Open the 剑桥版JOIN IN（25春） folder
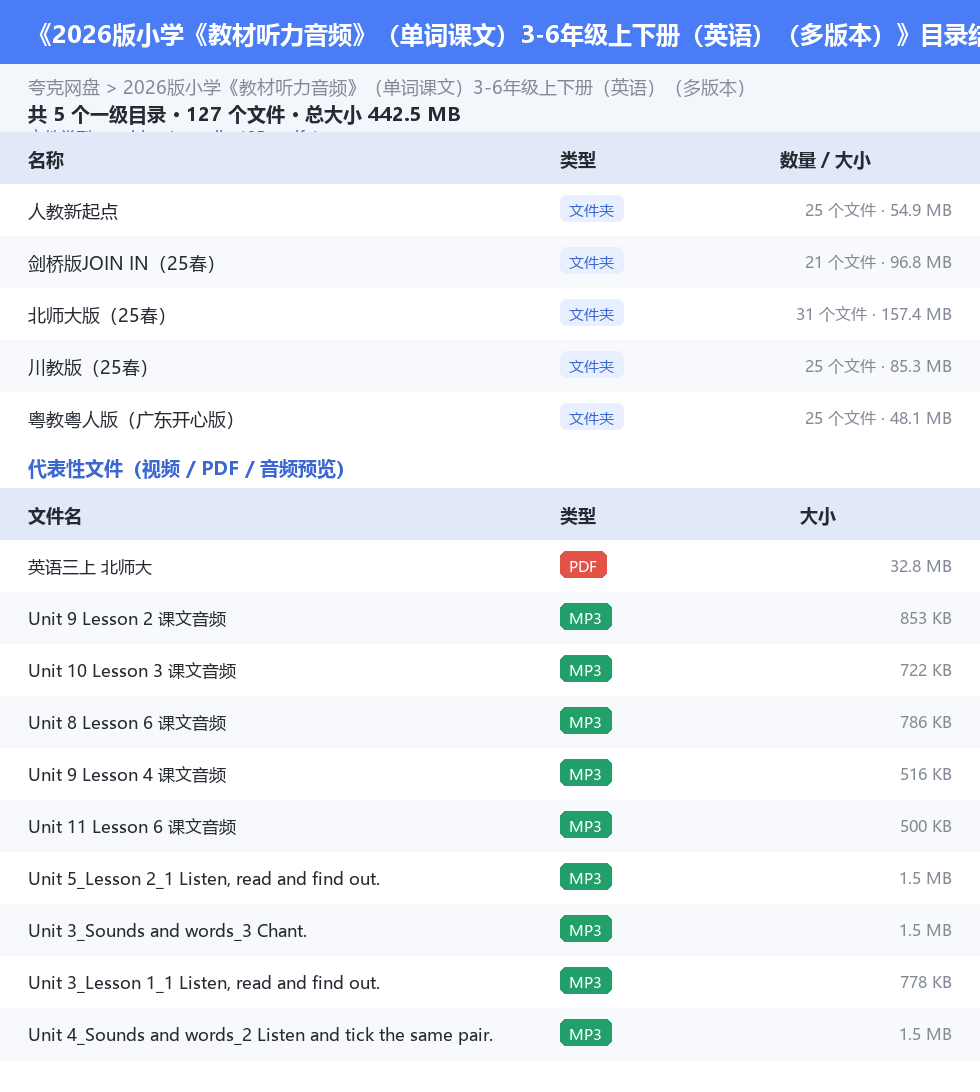 pyautogui.click(x=490, y=263)
